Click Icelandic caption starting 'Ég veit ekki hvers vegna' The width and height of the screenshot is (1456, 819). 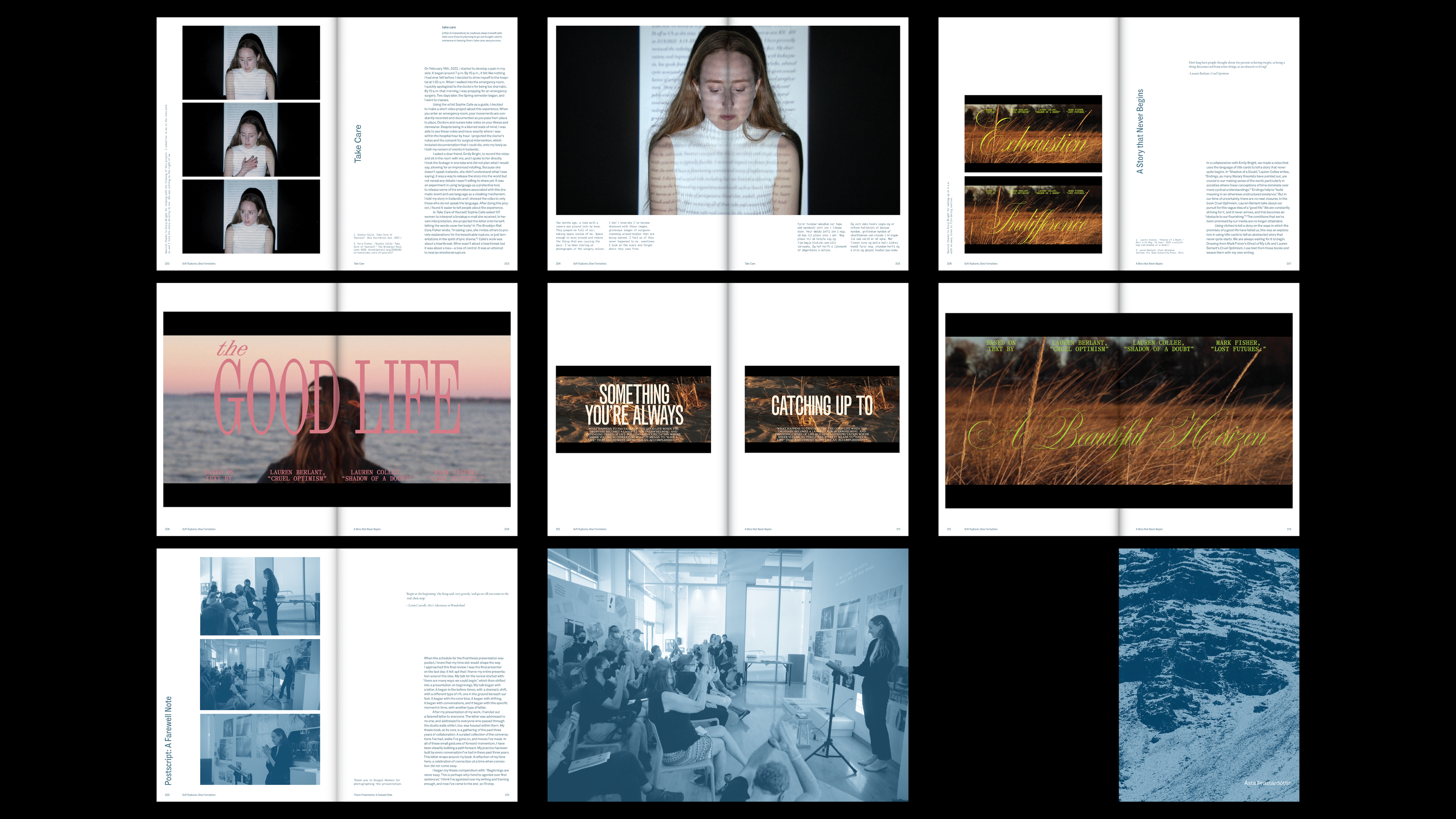(875, 237)
